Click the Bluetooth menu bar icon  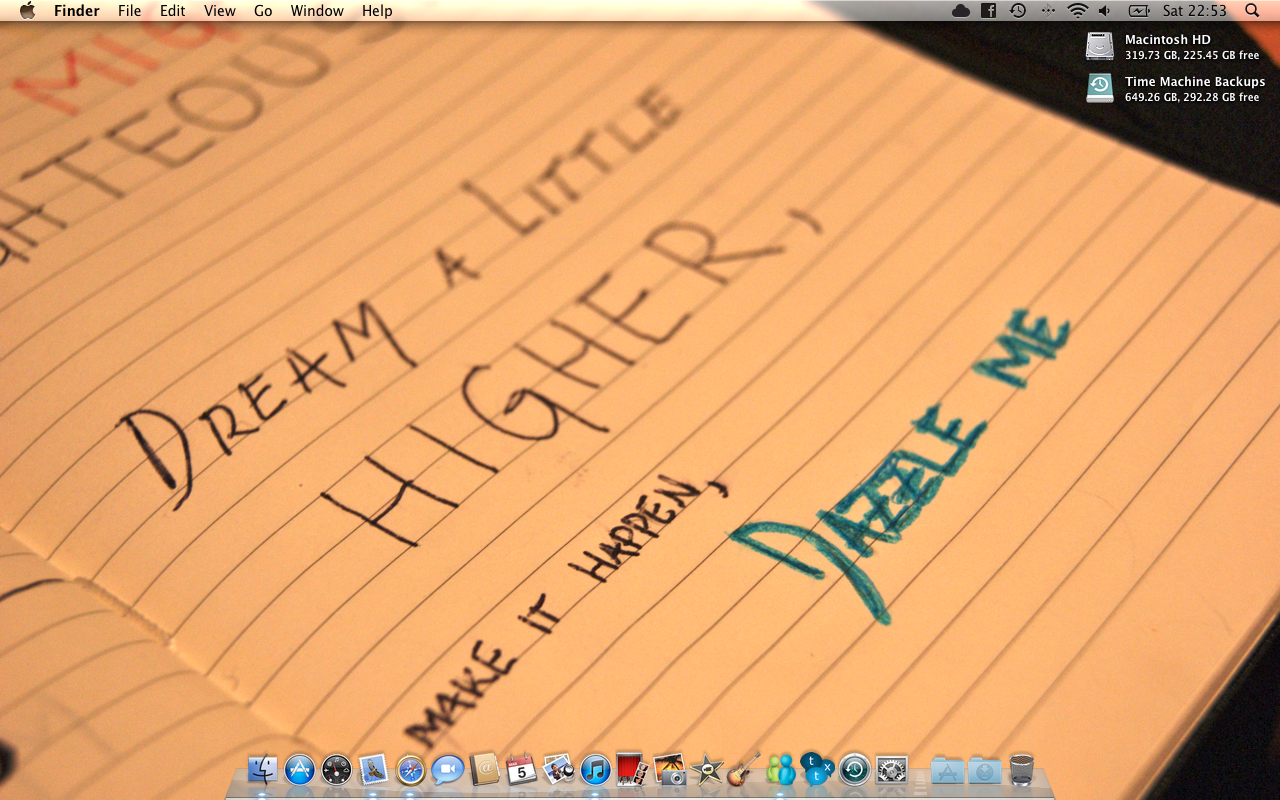coord(1048,11)
